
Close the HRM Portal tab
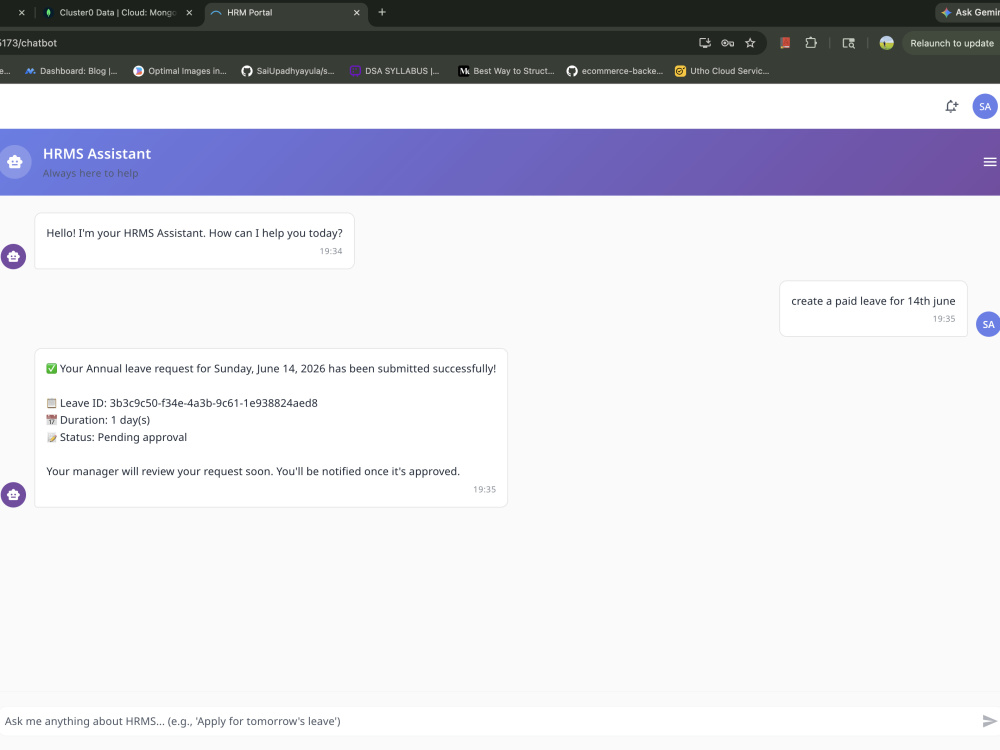[x=357, y=13]
